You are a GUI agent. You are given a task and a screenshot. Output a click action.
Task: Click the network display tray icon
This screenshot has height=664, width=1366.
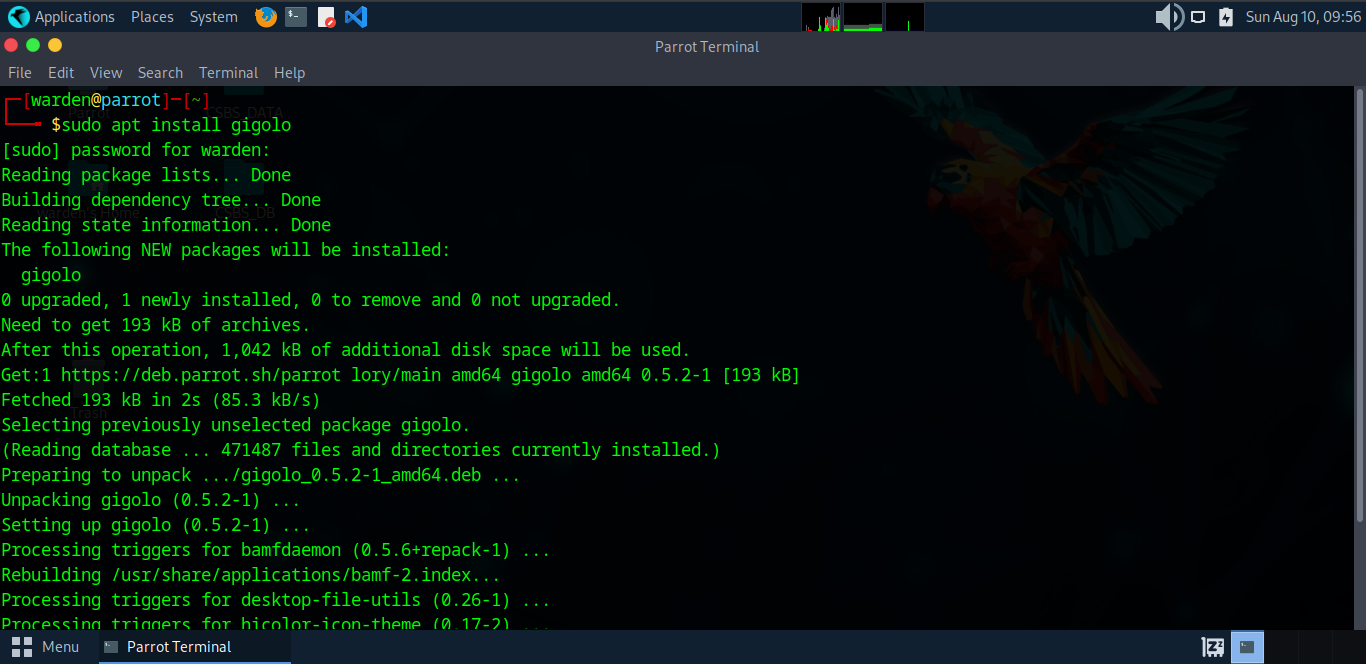(1198, 17)
